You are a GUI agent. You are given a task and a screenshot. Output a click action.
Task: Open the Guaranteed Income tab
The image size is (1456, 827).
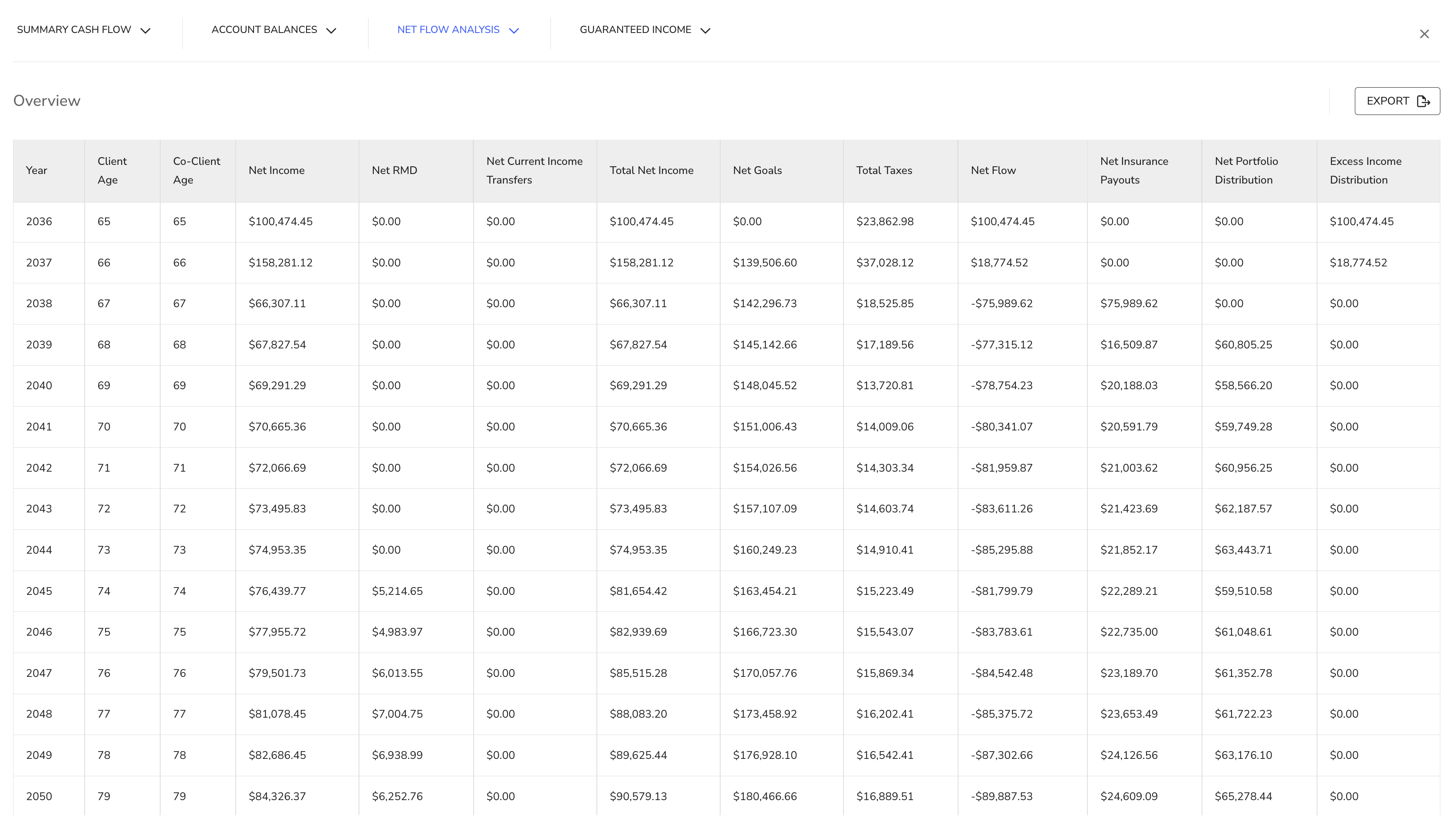click(x=635, y=30)
